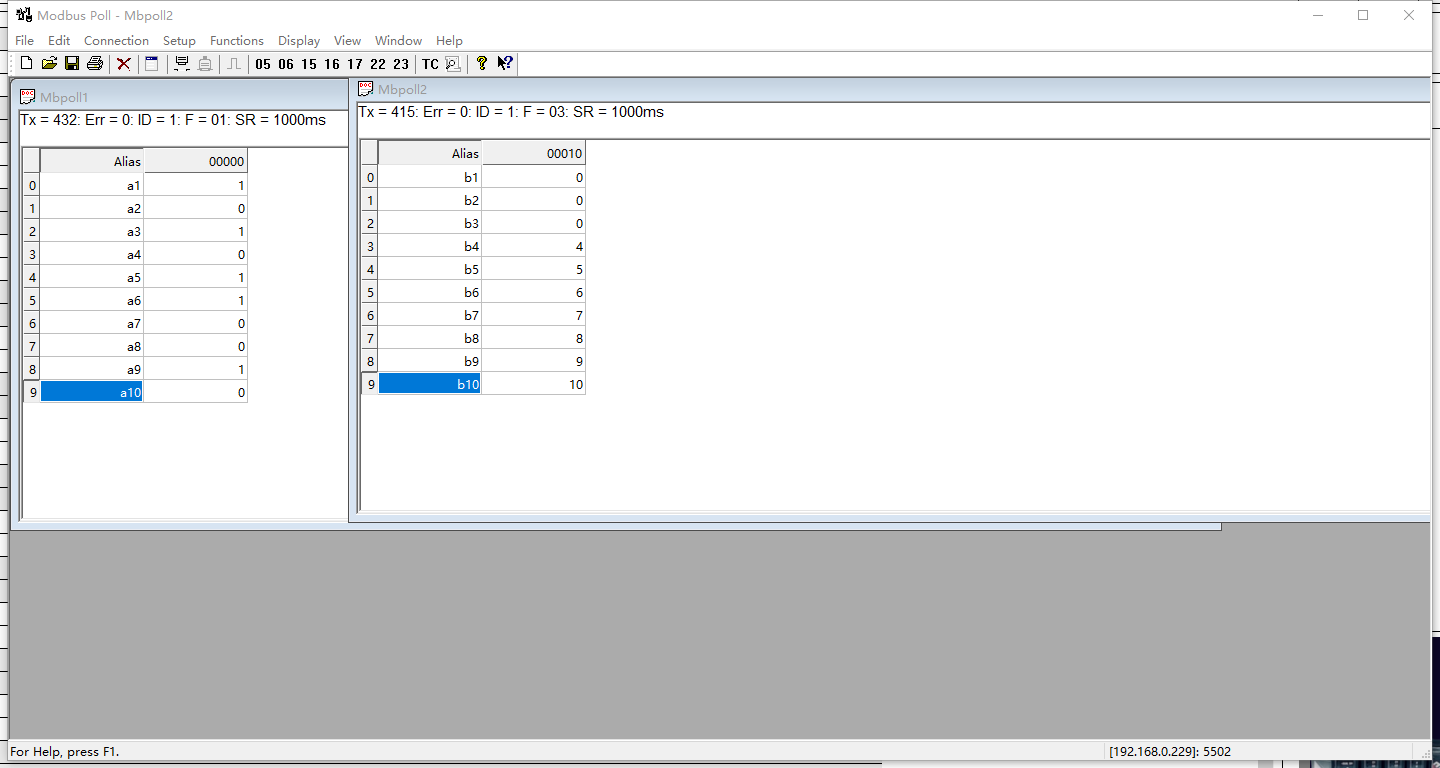The width and height of the screenshot is (1440, 768).
Task: Click the Modbus Poll application icon
Action: pyautogui.click(x=24, y=15)
